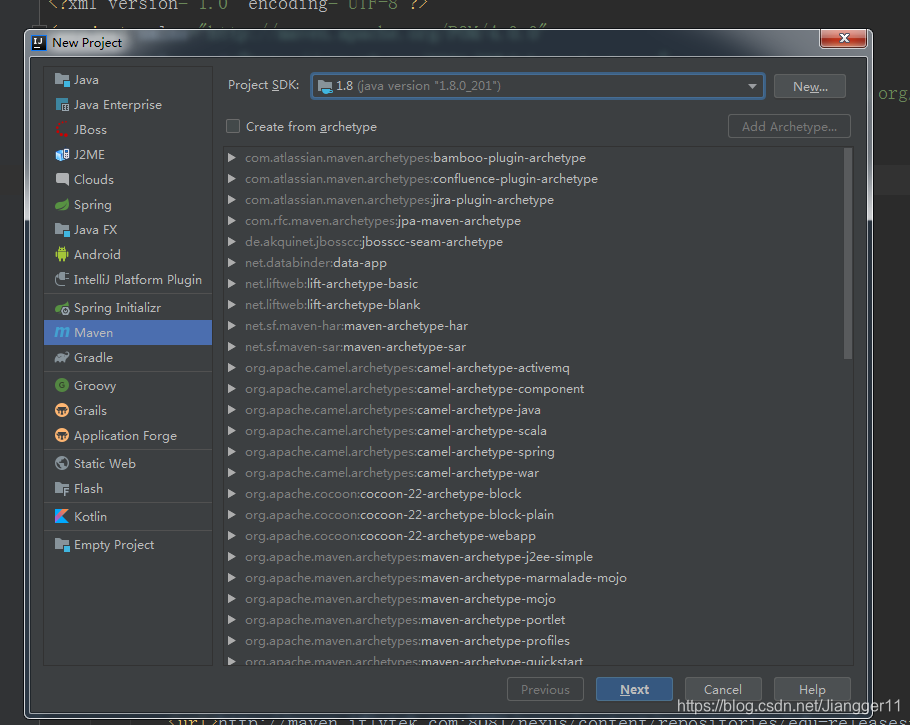Image resolution: width=910 pixels, height=725 pixels.
Task: Select IntelliJ Platform Plugin icon
Action: click(x=62, y=279)
